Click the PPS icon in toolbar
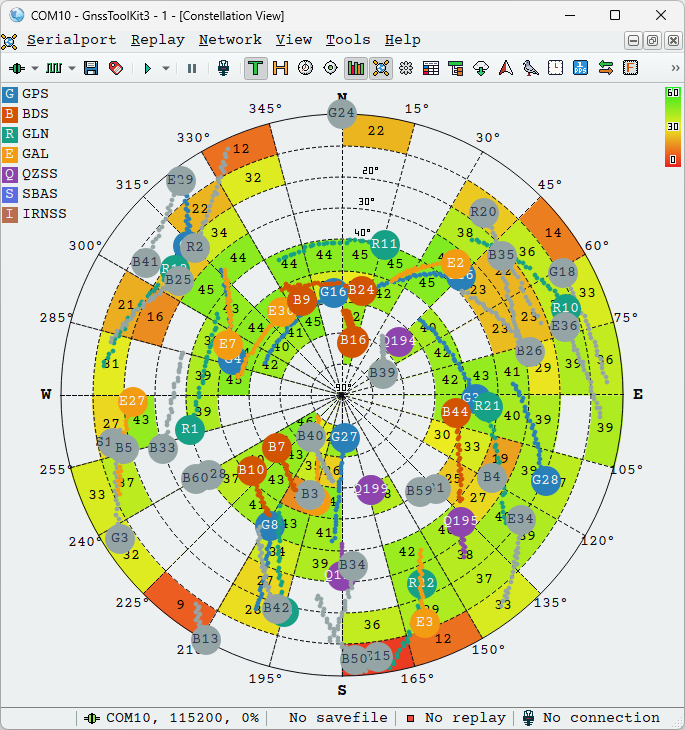Image resolution: width=685 pixels, height=730 pixels. [x=580, y=68]
